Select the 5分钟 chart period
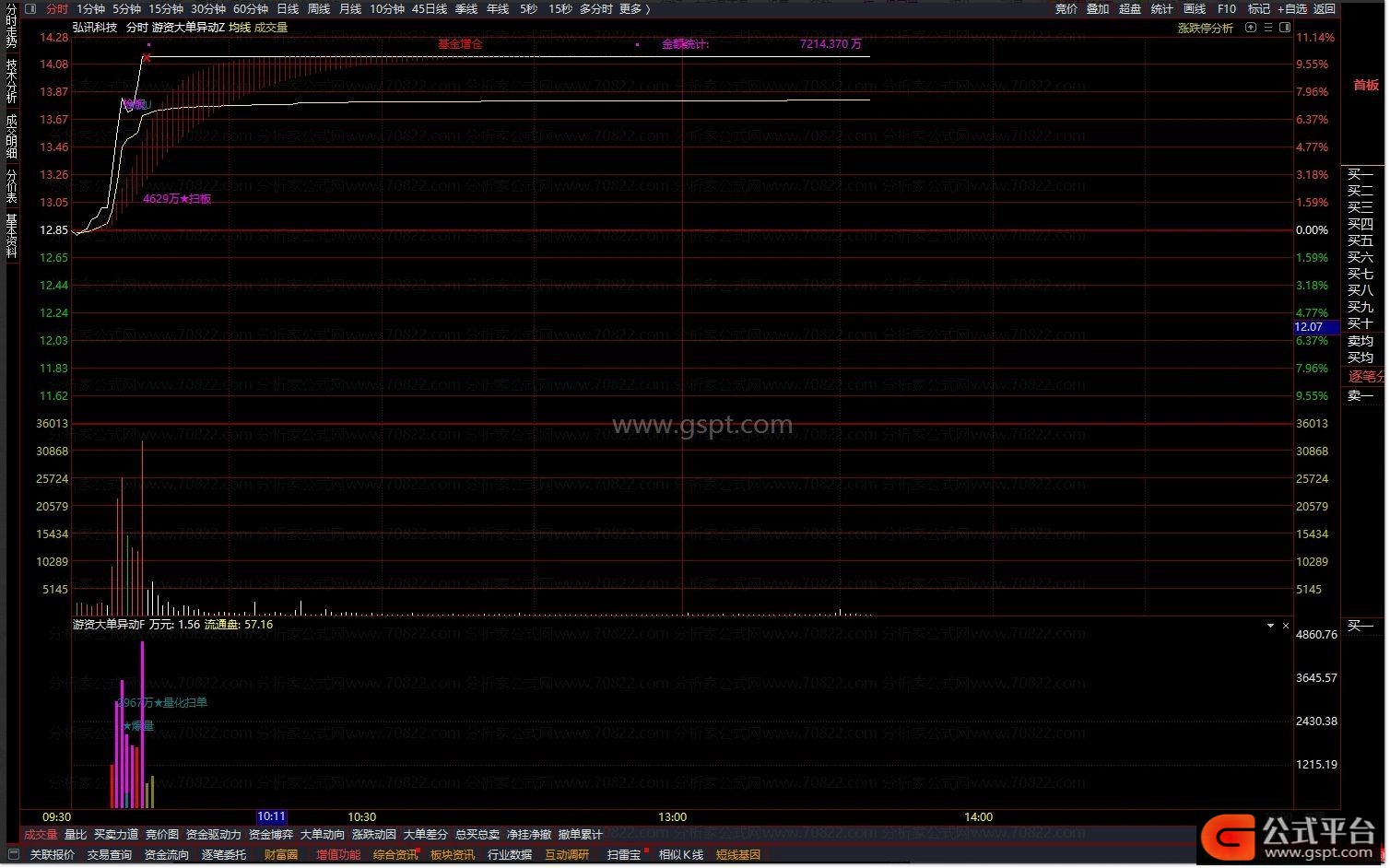1390x868 pixels. [126, 9]
